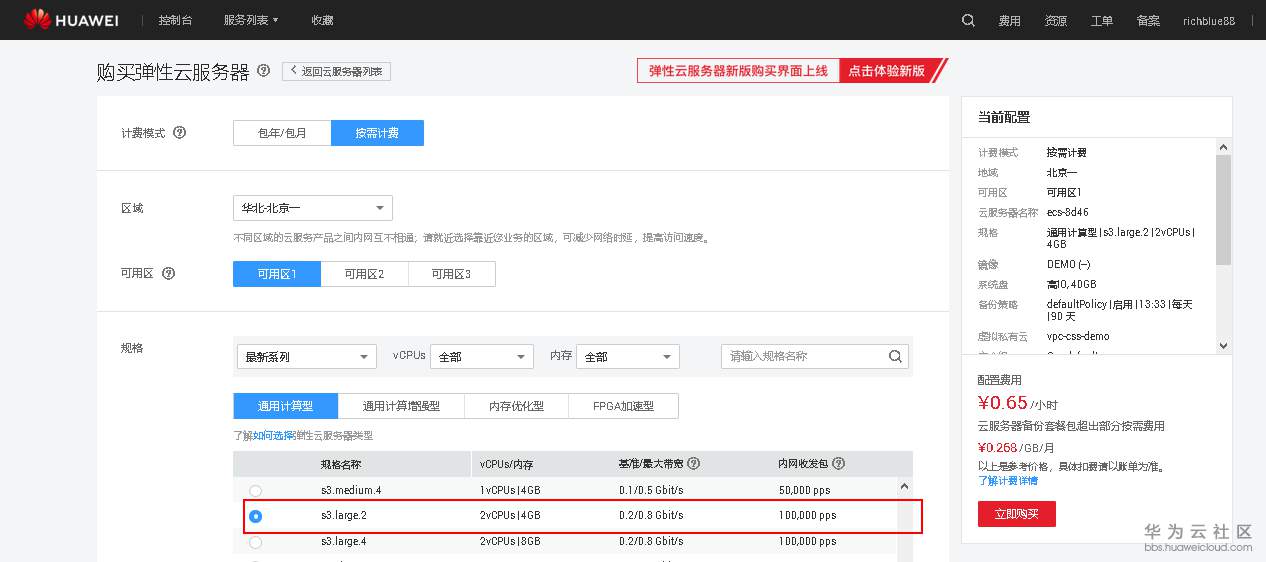Click the spec table scroll up arrow
The width and height of the screenshot is (1266, 562).
[905, 487]
